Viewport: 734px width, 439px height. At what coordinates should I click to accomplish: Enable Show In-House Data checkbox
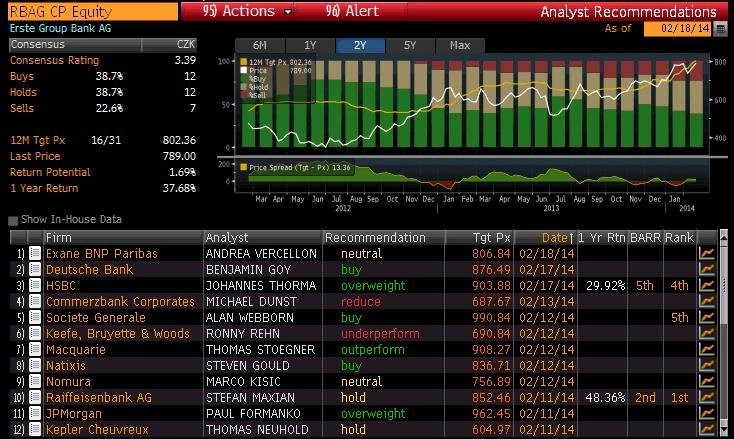[x=13, y=220]
